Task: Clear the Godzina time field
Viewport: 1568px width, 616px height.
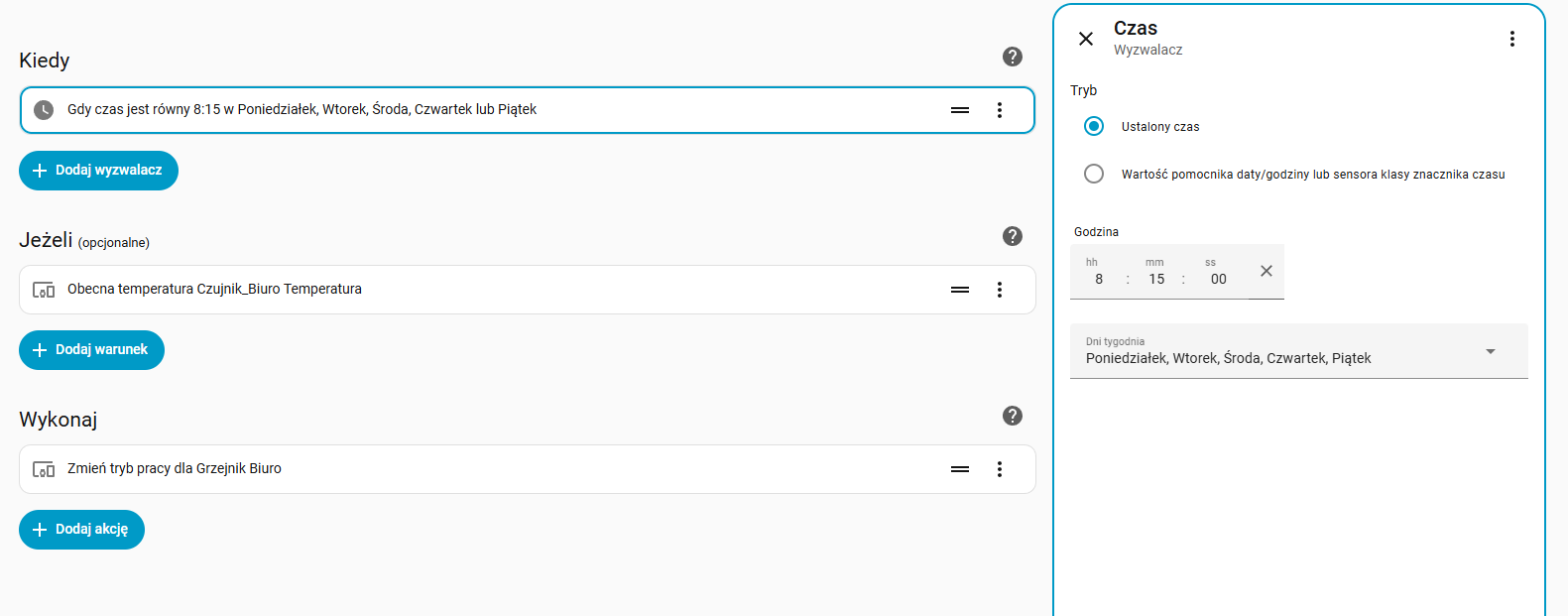Action: tap(1266, 271)
